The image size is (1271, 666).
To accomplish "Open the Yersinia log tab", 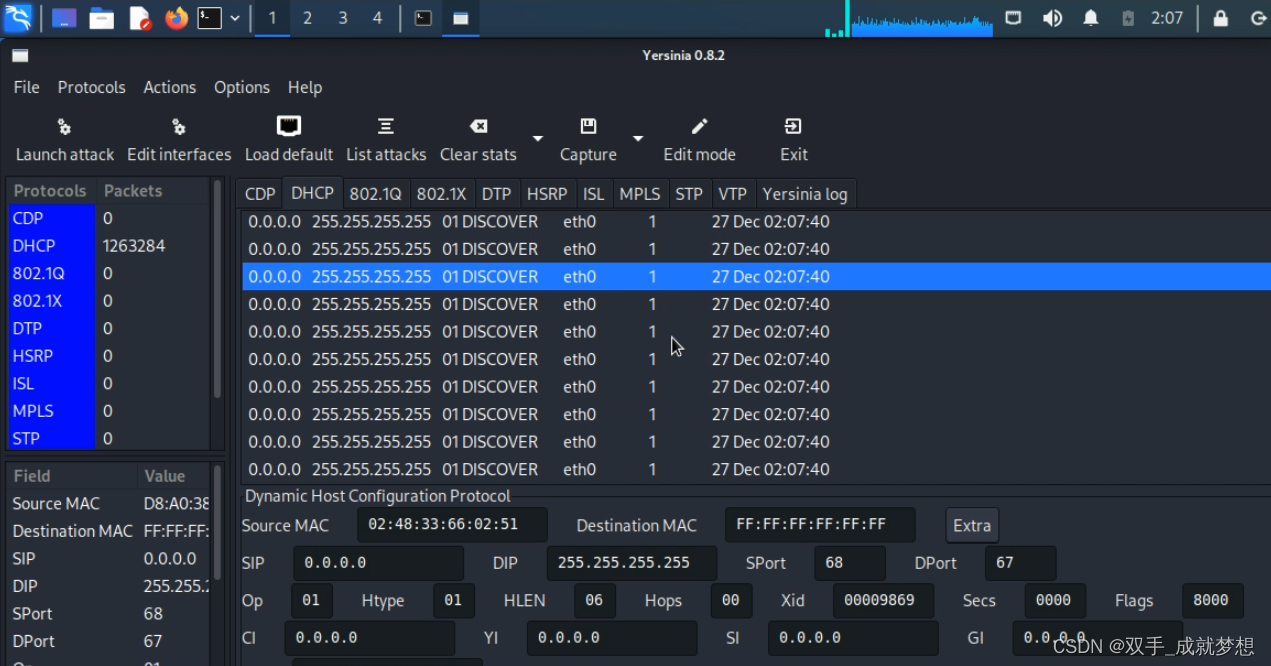I will 805,194.
